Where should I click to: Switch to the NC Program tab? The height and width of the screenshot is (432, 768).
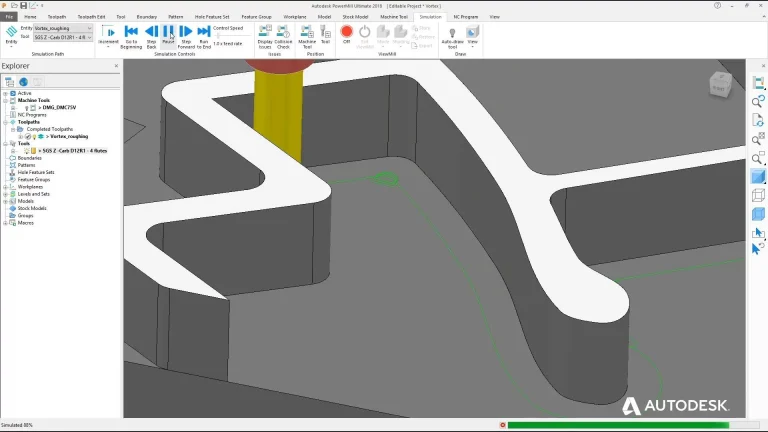[465, 17]
